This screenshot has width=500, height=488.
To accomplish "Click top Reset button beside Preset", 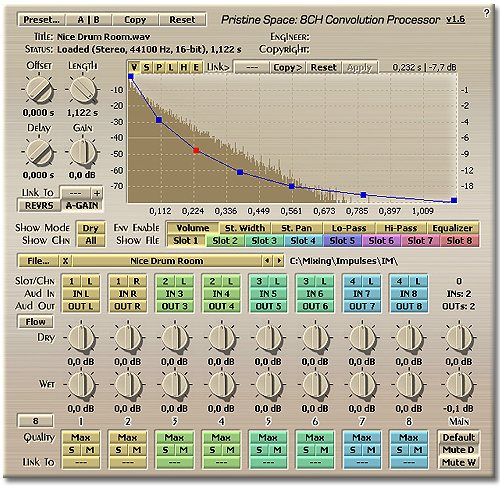I will pyautogui.click(x=182, y=20).
